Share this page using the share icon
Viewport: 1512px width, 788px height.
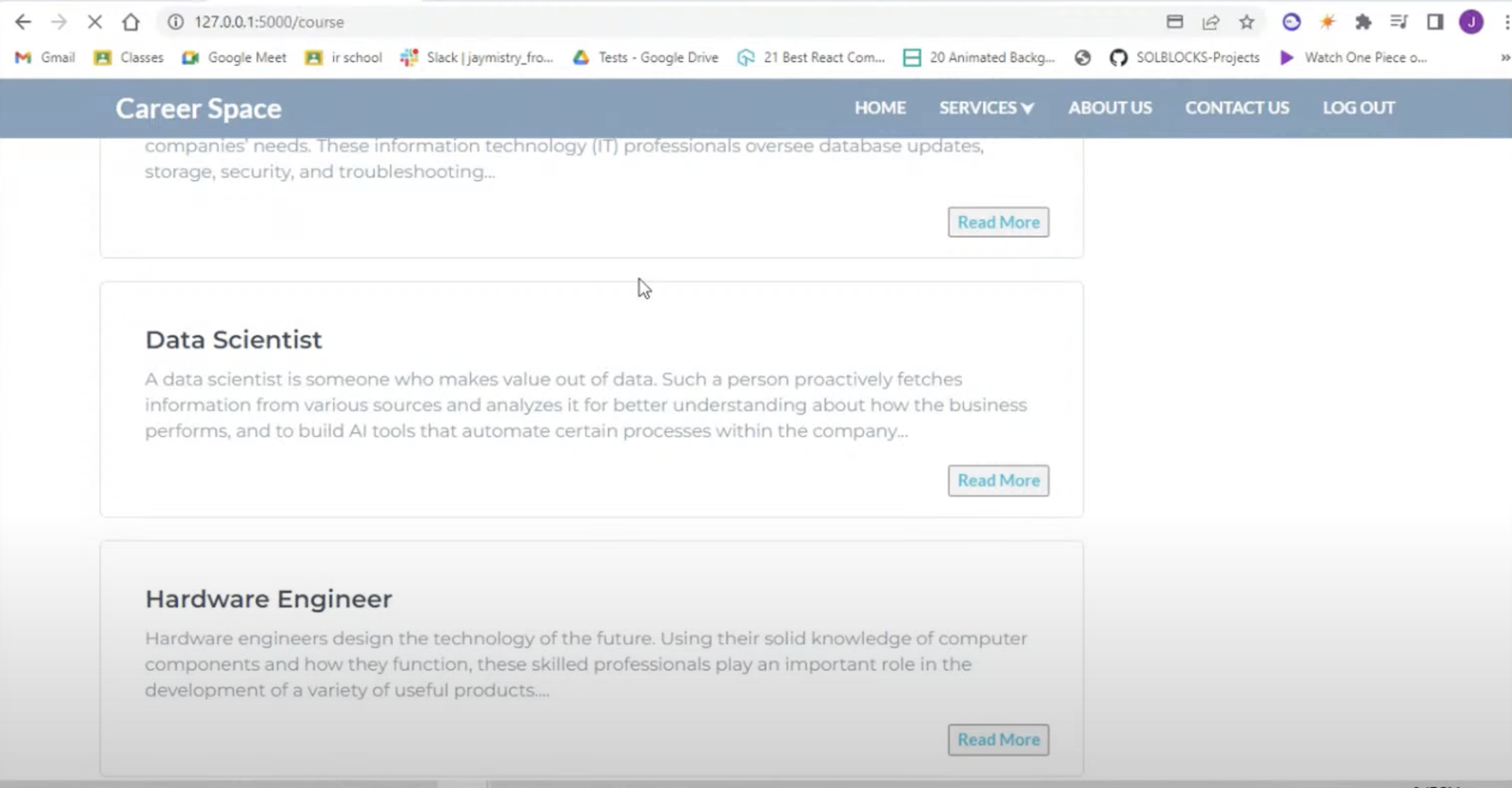[x=1210, y=22]
